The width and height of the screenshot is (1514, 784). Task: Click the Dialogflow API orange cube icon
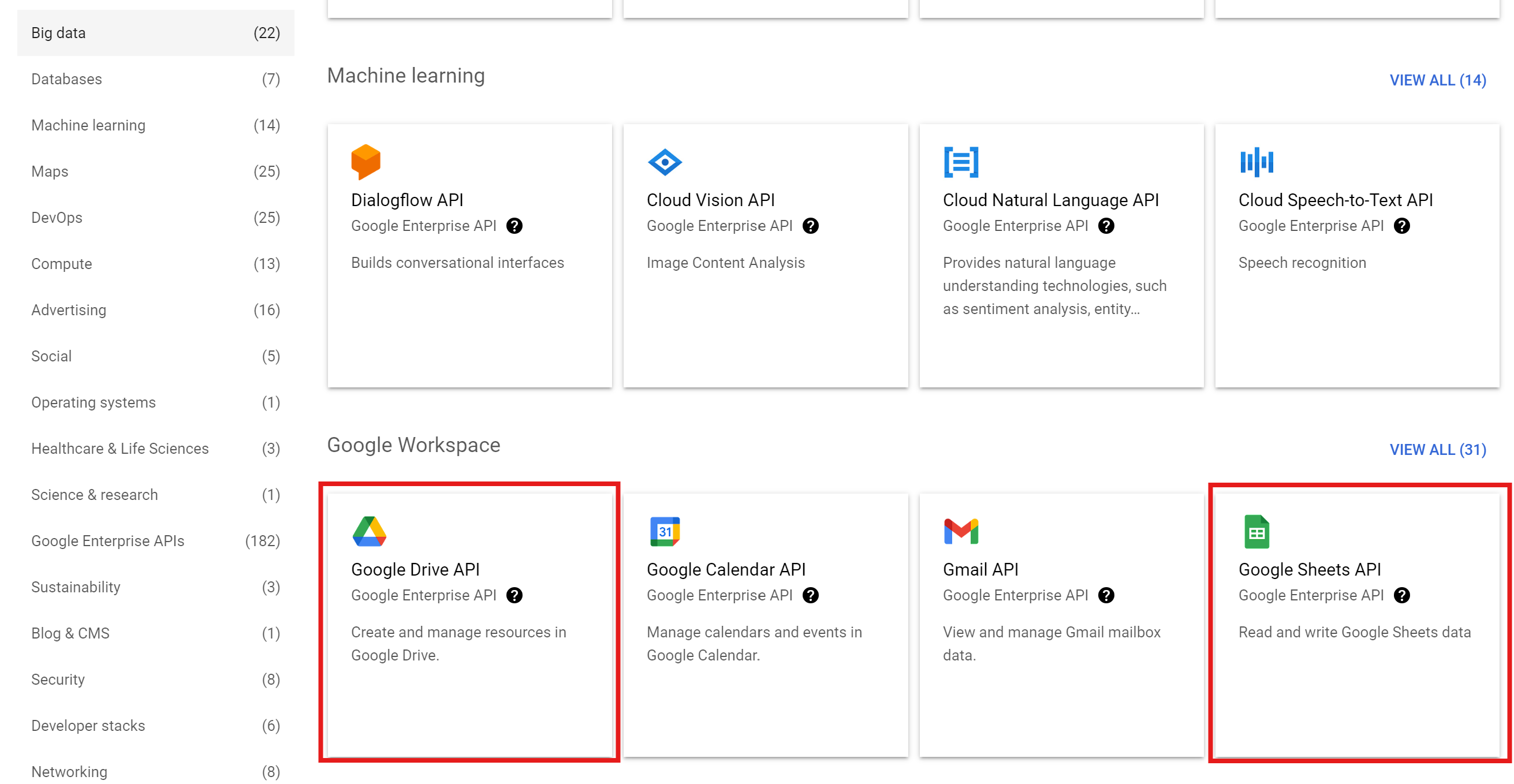[366, 162]
